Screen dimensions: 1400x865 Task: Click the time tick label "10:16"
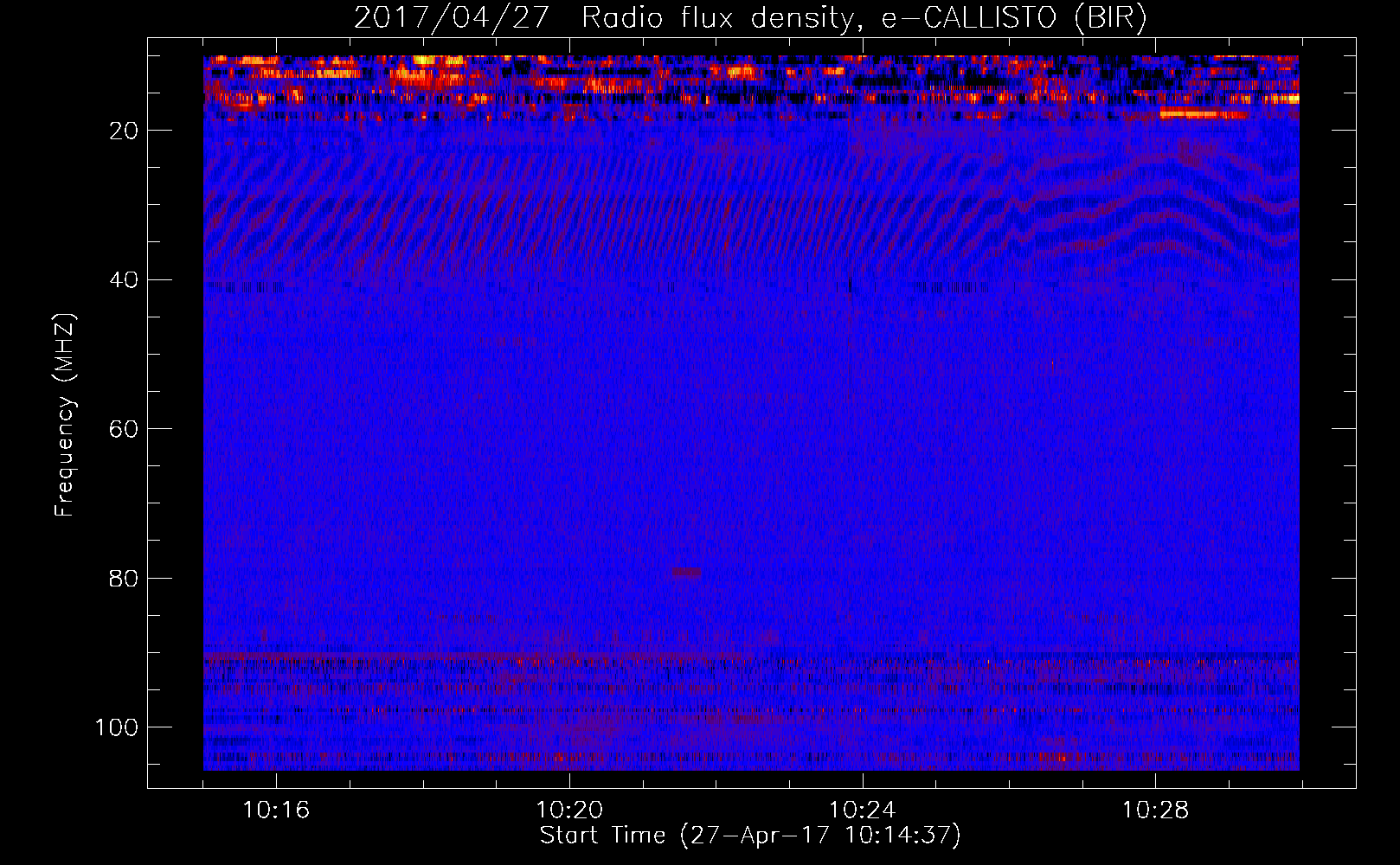click(x=276, y=811)
